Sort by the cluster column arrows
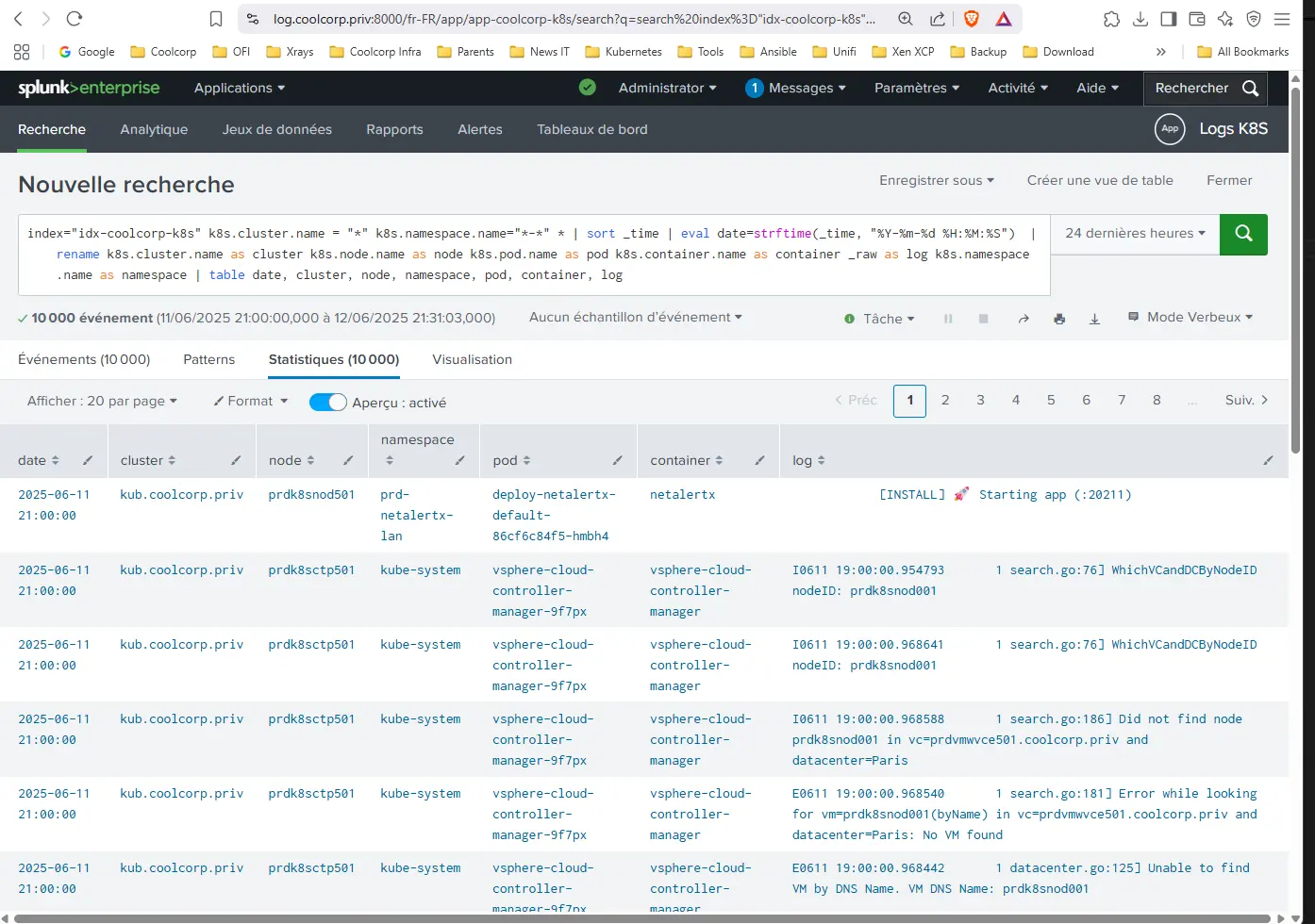This screenshot has height=924, width=1315. tap(172, 460)
